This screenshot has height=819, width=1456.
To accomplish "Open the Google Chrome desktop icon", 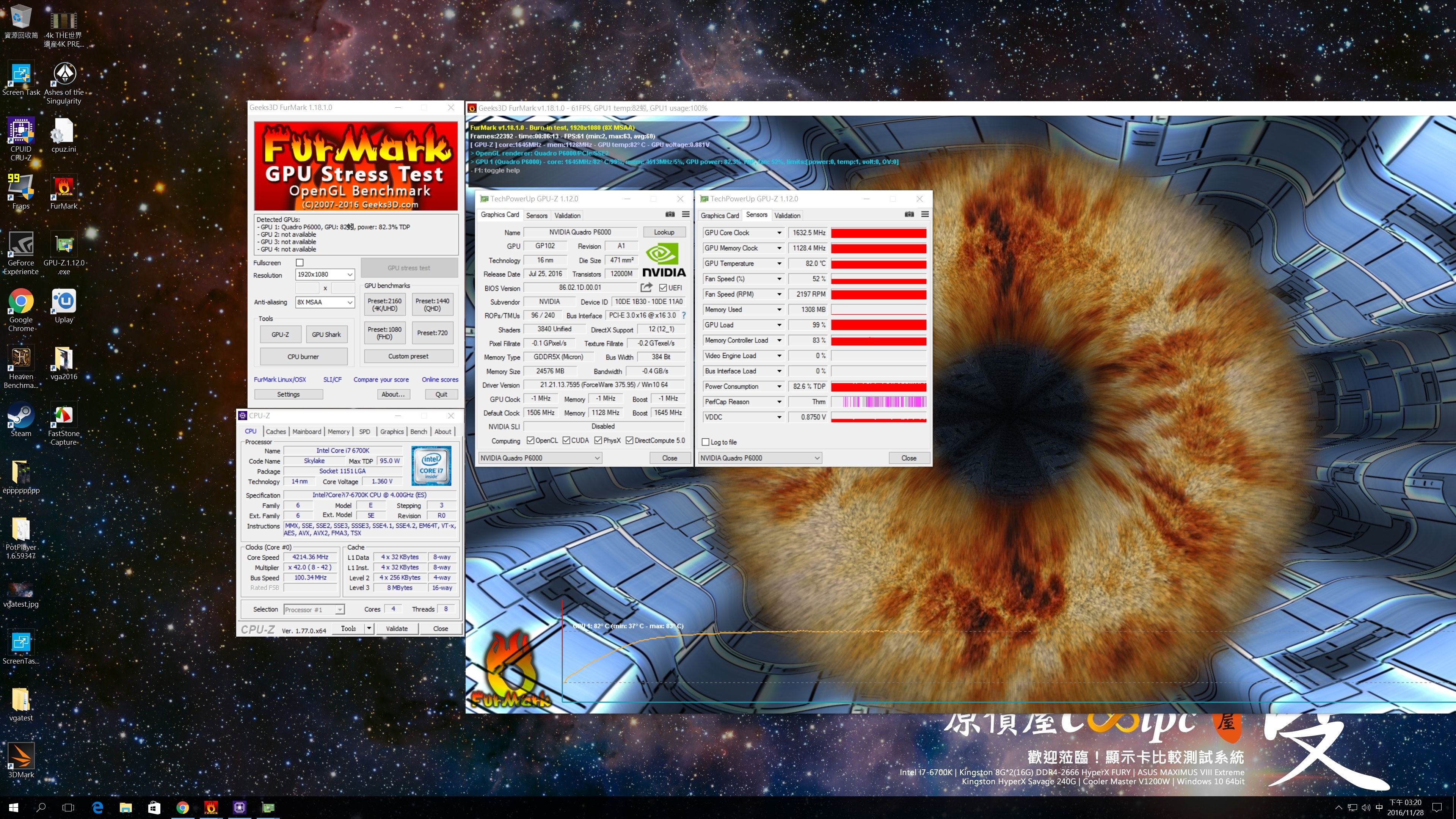I will pos(21,310).
